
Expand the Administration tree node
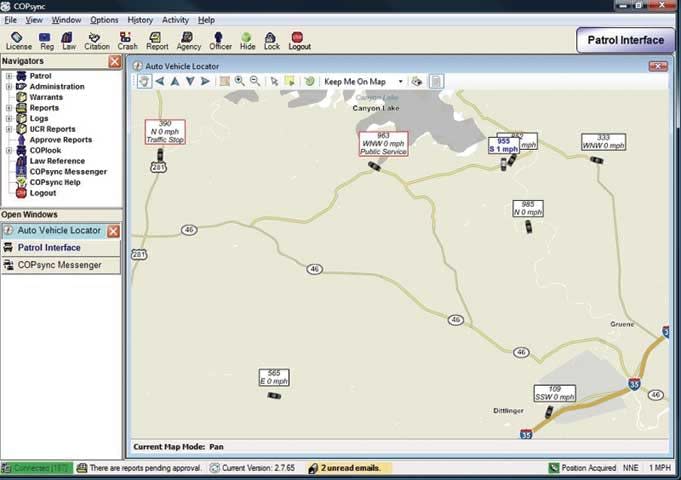(8, 87)
